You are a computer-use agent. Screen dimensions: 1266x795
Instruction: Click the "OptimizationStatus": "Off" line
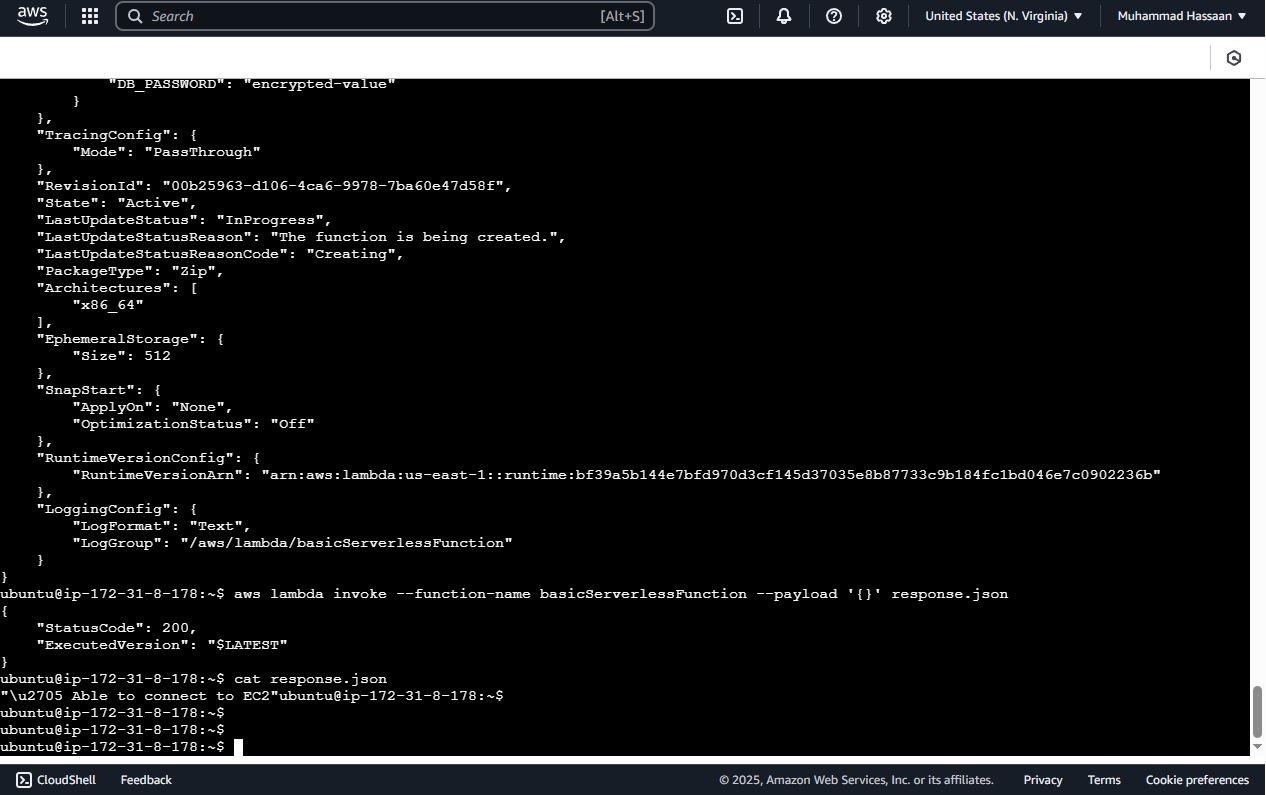(x=193, y=424)
